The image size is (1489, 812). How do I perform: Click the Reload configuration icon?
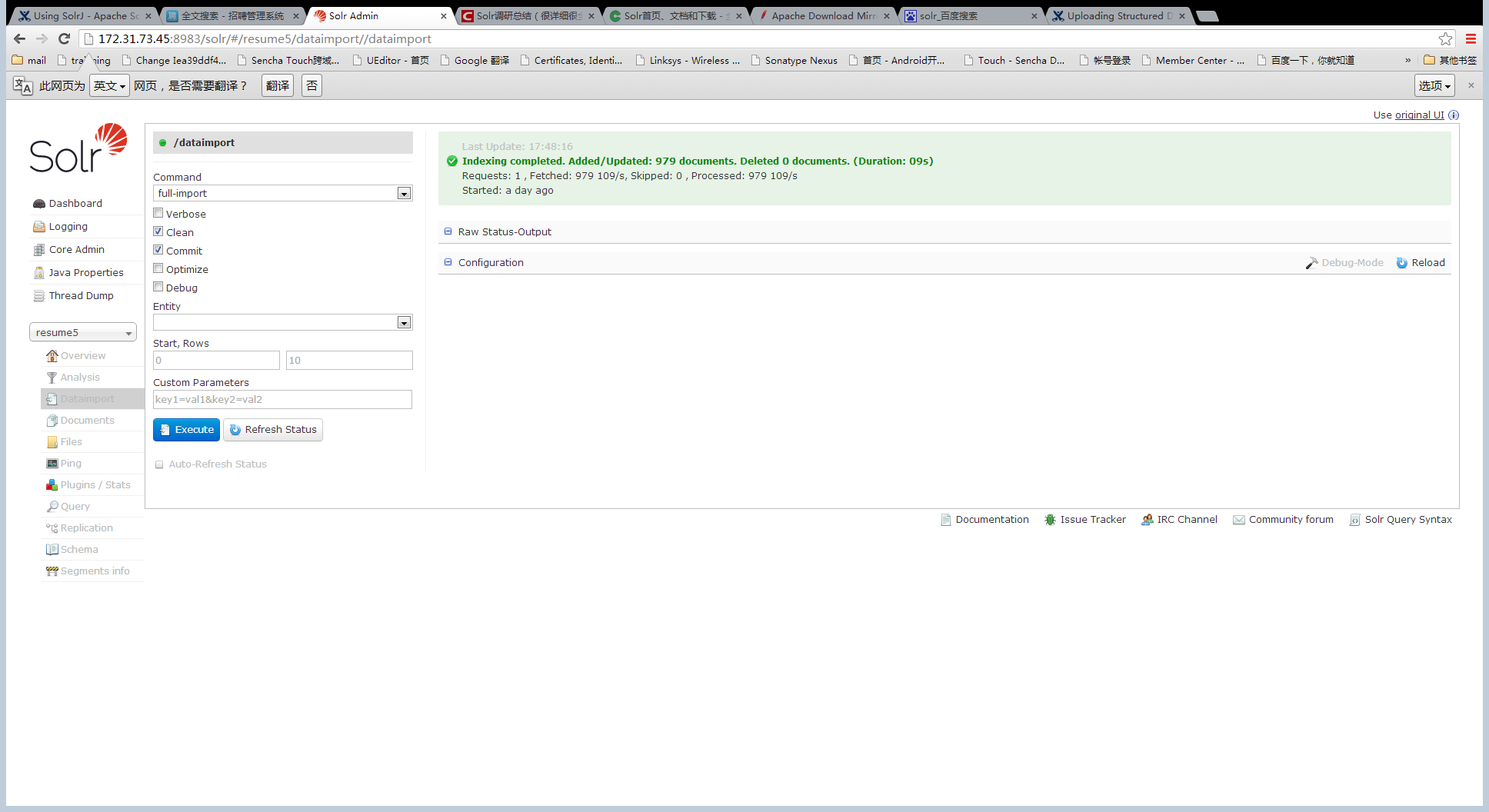coord(1402,263)
